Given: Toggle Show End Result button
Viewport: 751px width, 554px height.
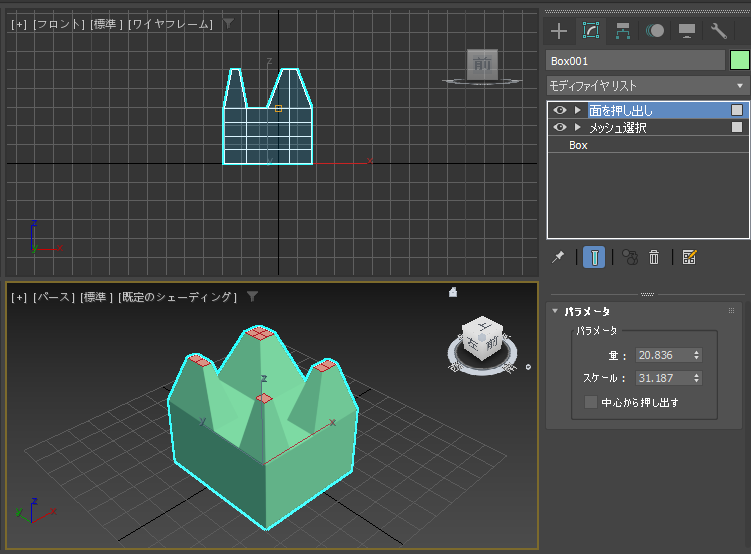Looking at the screenshot, I should point(594,257).
